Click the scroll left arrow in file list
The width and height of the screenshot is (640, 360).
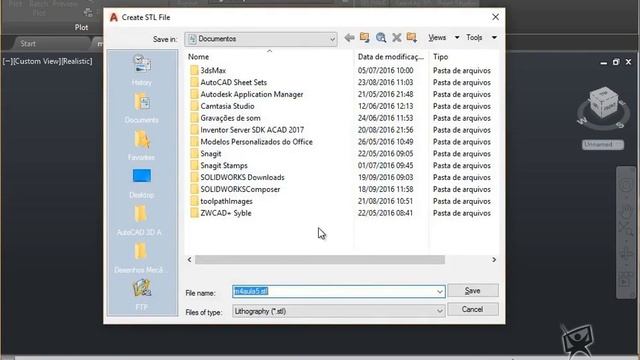pyautogui.click(x=189, y=260)
